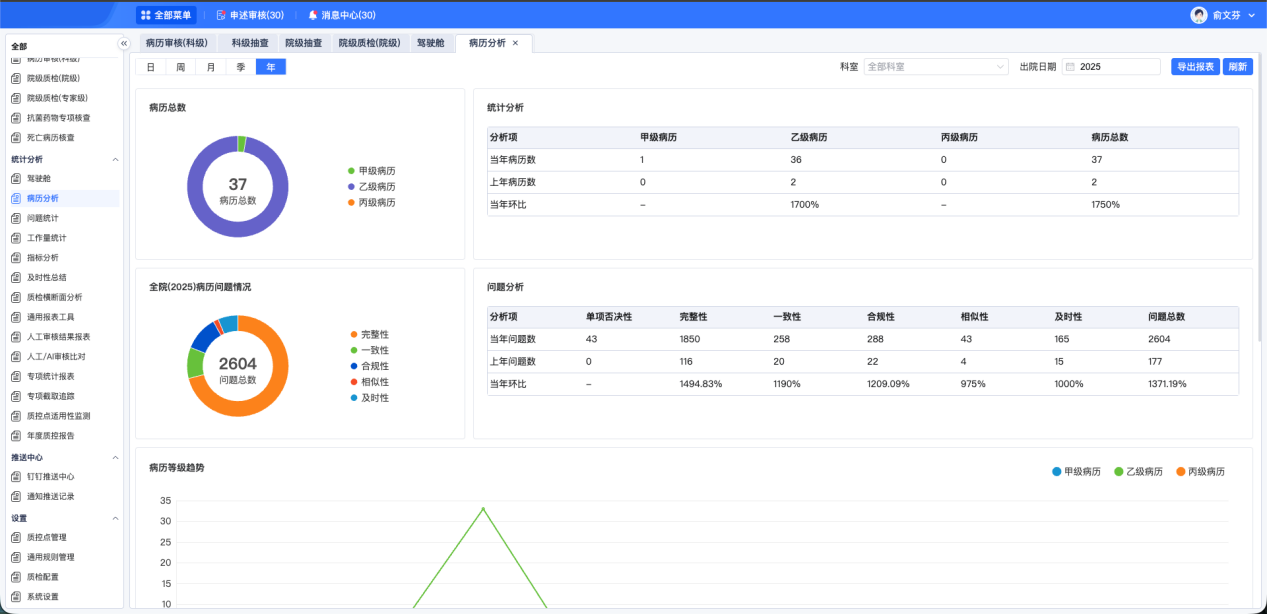The width and height of the screenshot is (1267, 614).
Task: Click the icon beside 质控点管理
Action: 16,538
